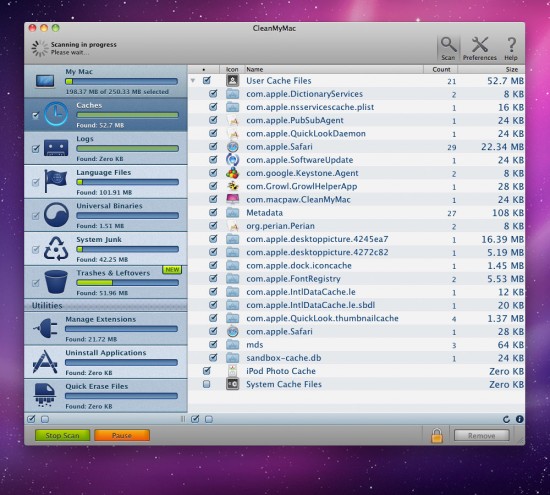Open Preferences via the tools icon

479,45
